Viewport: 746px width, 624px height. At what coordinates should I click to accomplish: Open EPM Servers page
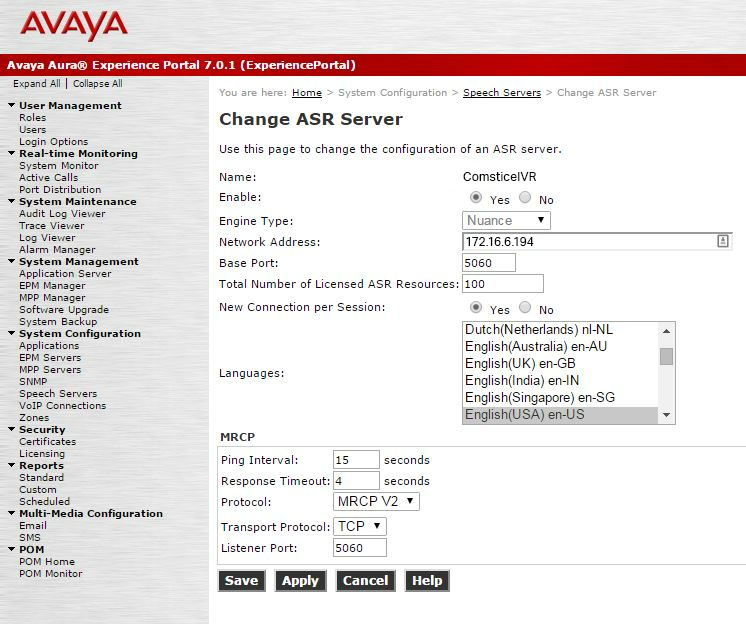50,357
